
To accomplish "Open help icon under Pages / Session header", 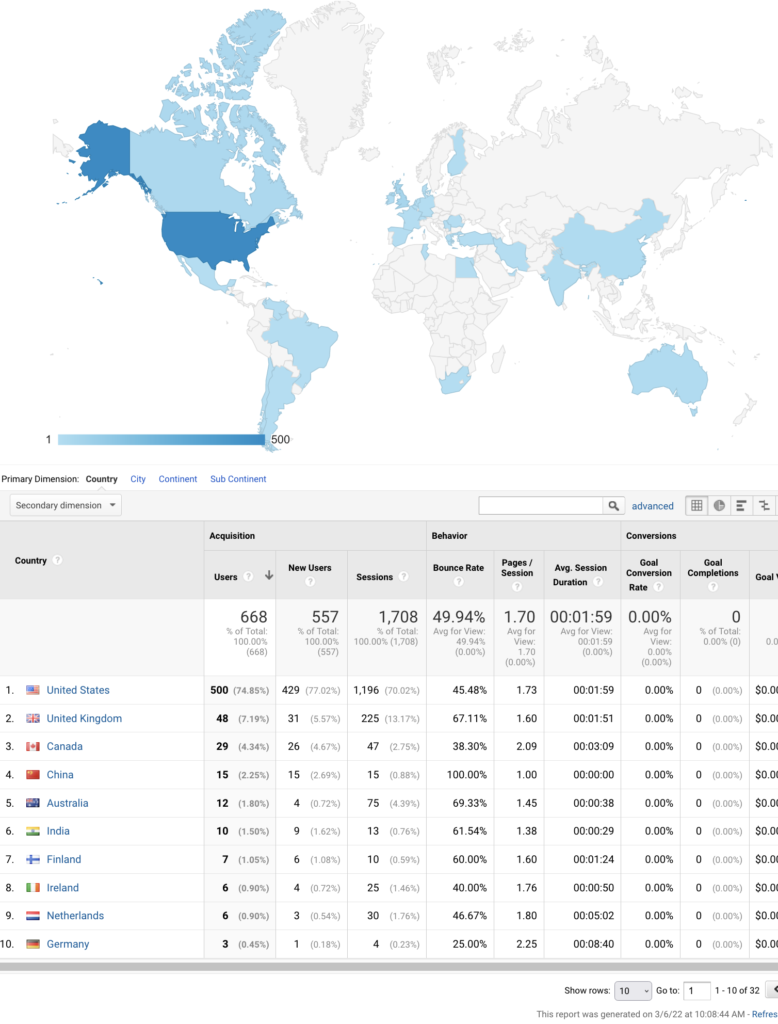I will [517, 586].
